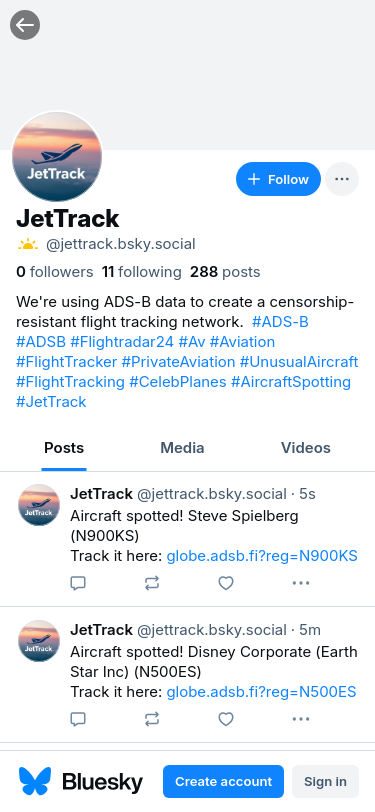Click the Bluesky butterfly logo
The image size is (375, 812).
pos(35,781)
